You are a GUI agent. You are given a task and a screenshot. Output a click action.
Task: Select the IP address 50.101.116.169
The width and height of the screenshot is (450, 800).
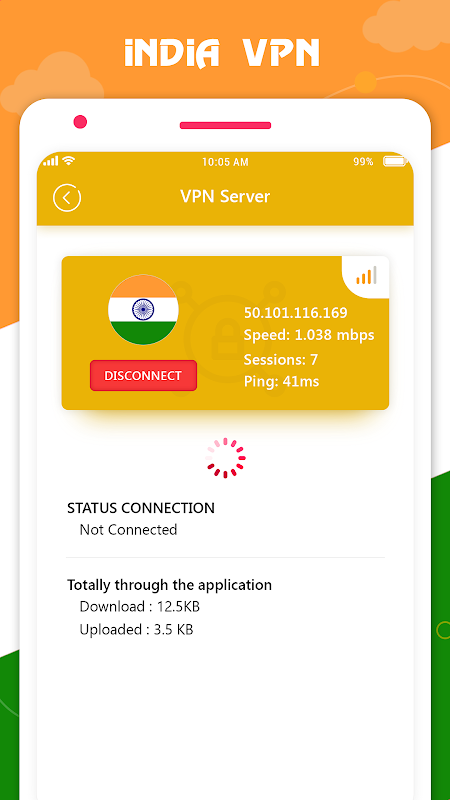pos(295,313)
